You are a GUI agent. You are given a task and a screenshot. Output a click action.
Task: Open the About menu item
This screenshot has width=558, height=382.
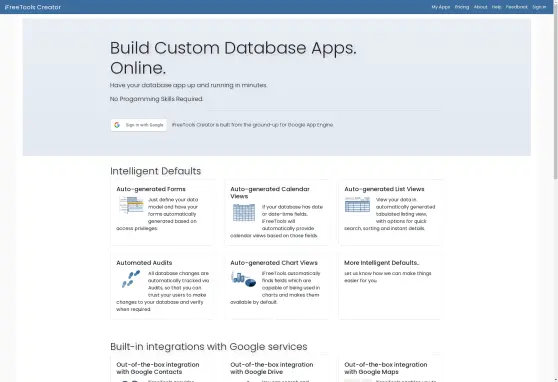pos(480,7)
